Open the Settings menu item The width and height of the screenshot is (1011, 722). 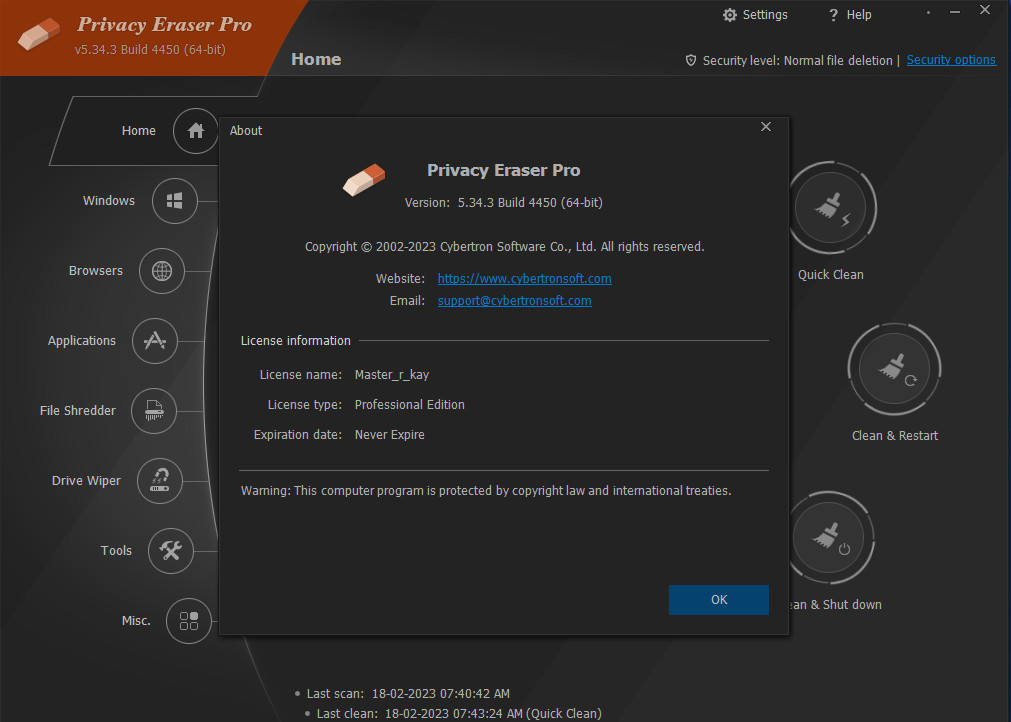[756, 15]
